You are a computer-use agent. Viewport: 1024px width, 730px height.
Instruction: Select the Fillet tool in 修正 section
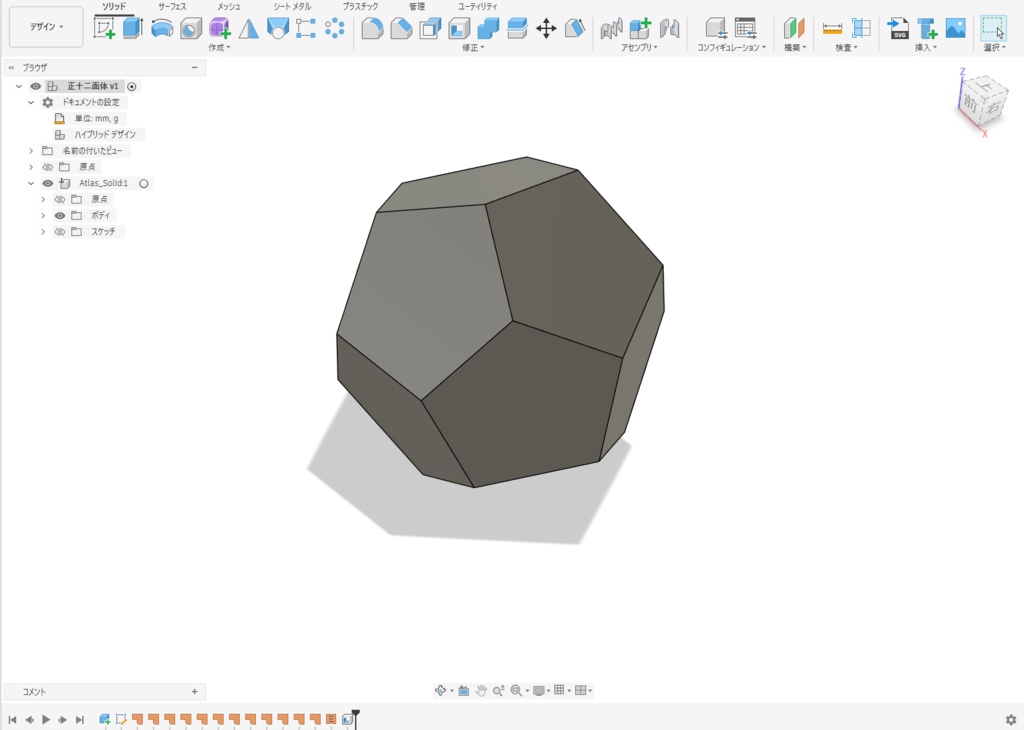[372, 28]
